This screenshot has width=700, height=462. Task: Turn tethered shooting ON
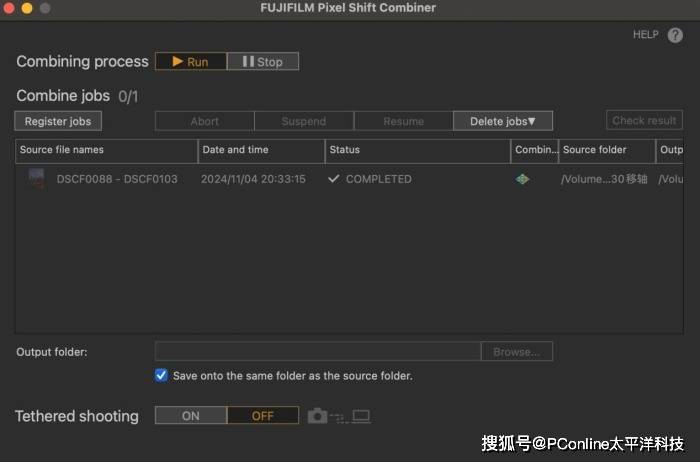coord(190,416)
